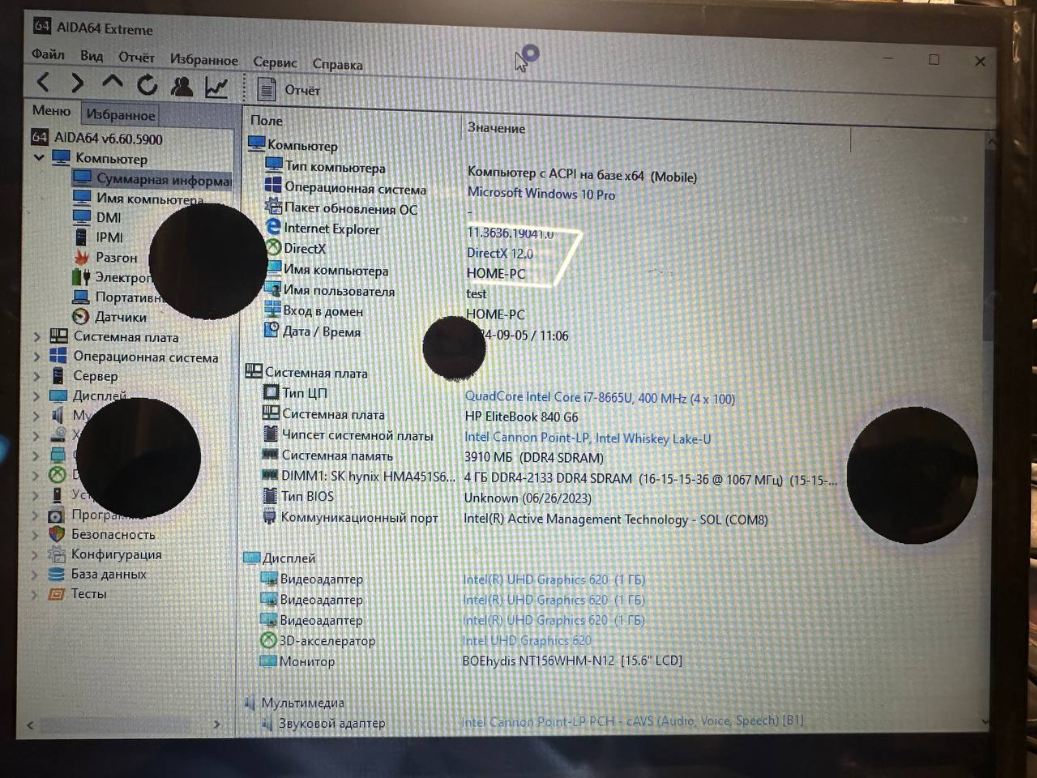Open user management icon in the toolbar
The image size is (1037, 778).
(x=181, y=85)
